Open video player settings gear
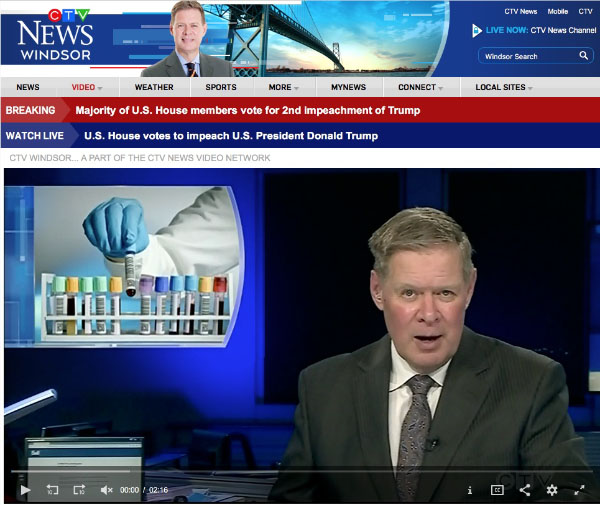Screen dimensions: 600x505 551,490
